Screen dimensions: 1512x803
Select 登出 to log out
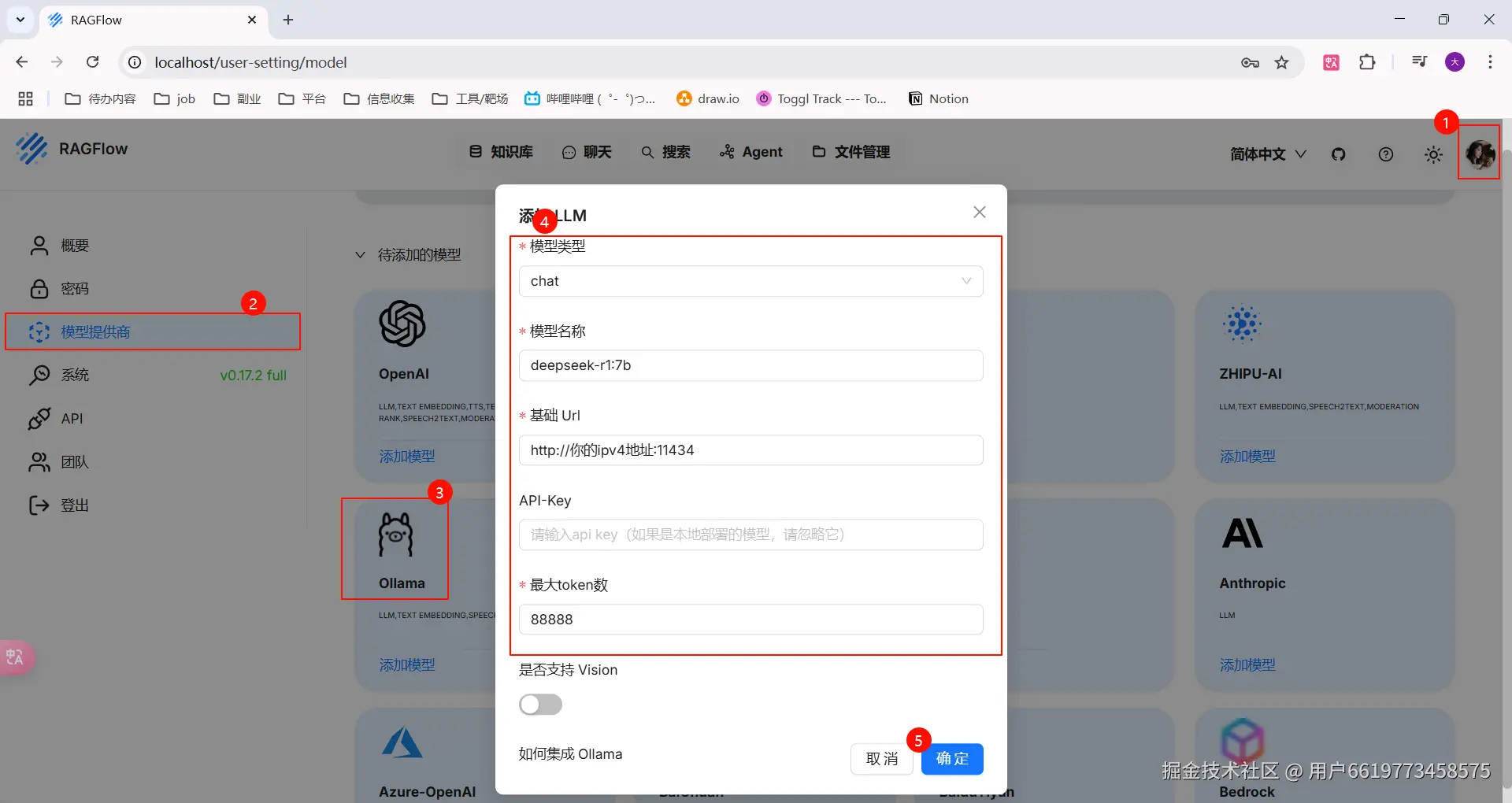pyautogui.click(x=154, y=505)
